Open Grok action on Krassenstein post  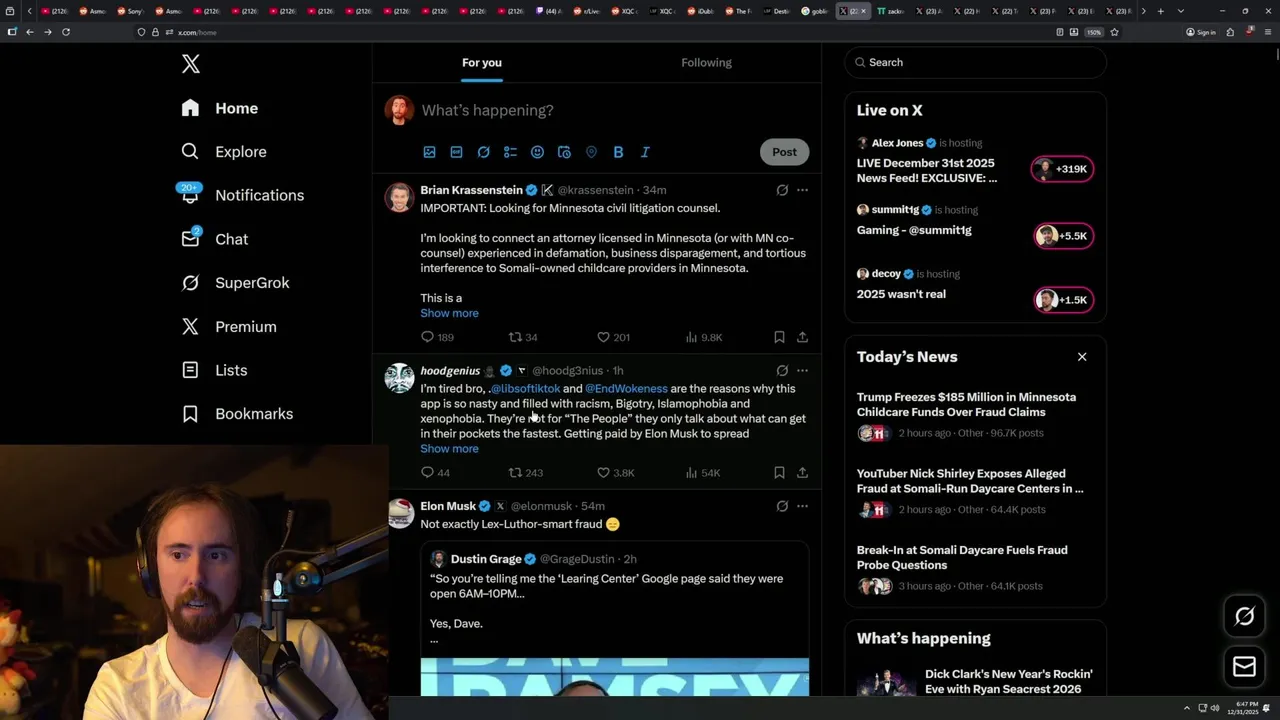tap(782, 190)
